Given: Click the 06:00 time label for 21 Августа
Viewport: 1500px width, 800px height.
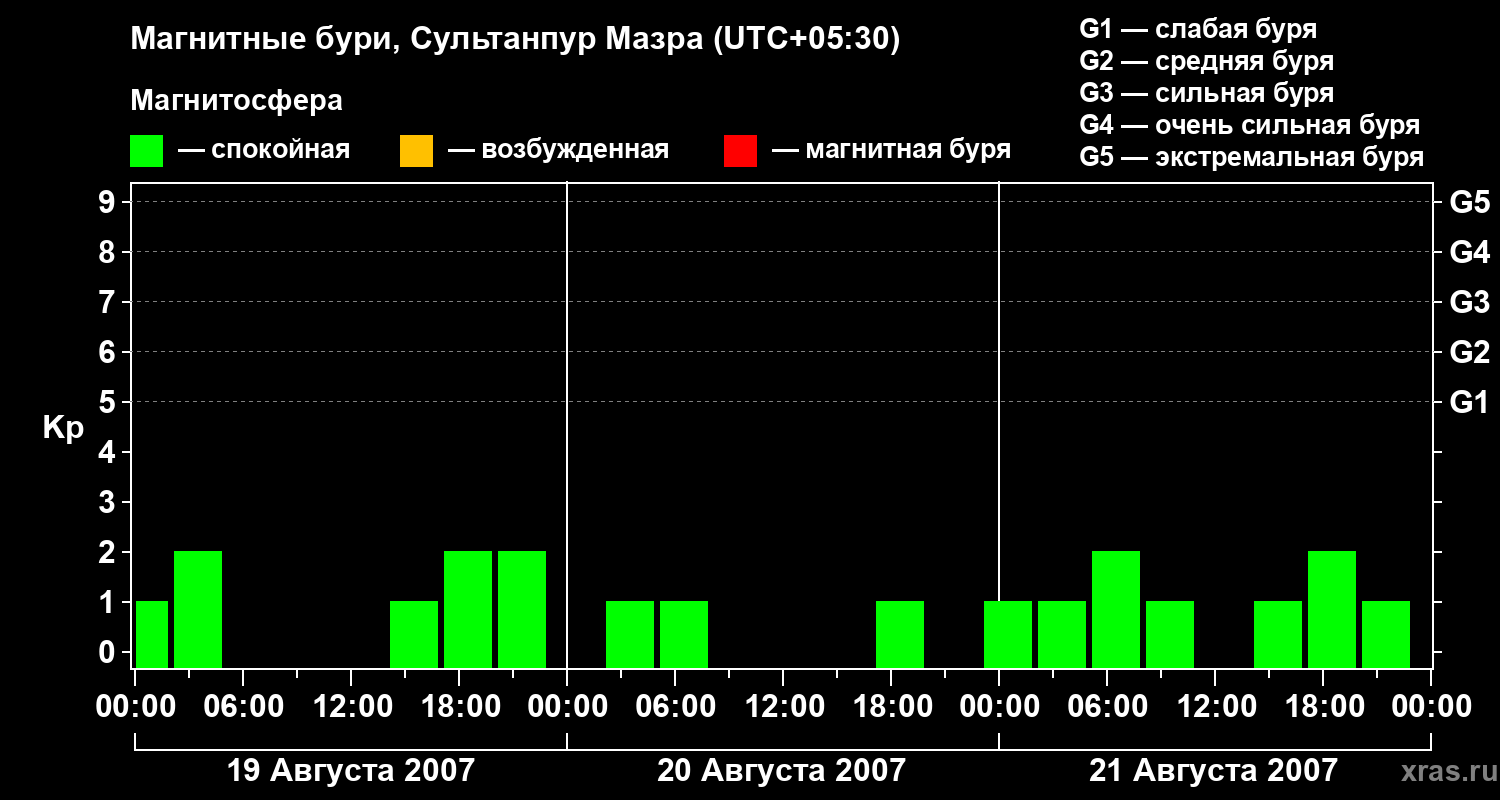Looking at the screenshot, I should point(1107,707).
